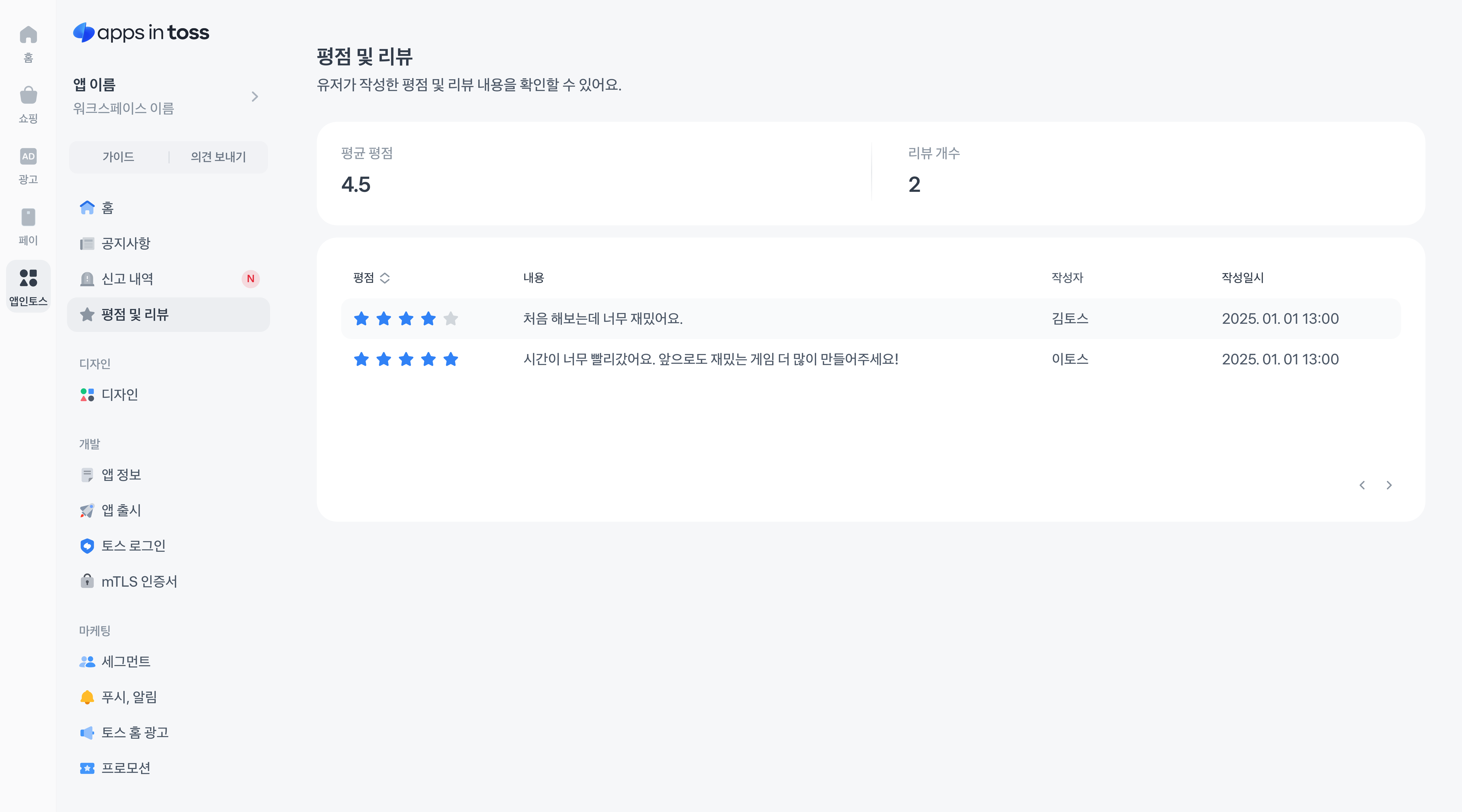Click the bell icon for 푸시, 알림
Viewport: 1462px width, 812px height.
[87, 697]
